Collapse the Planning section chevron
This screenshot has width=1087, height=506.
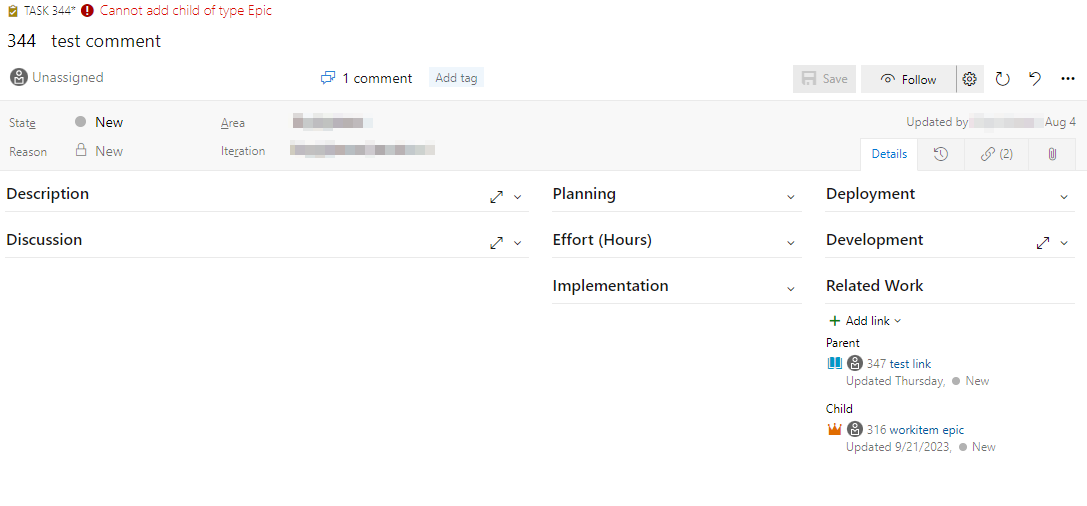click(x=791, y=197)
